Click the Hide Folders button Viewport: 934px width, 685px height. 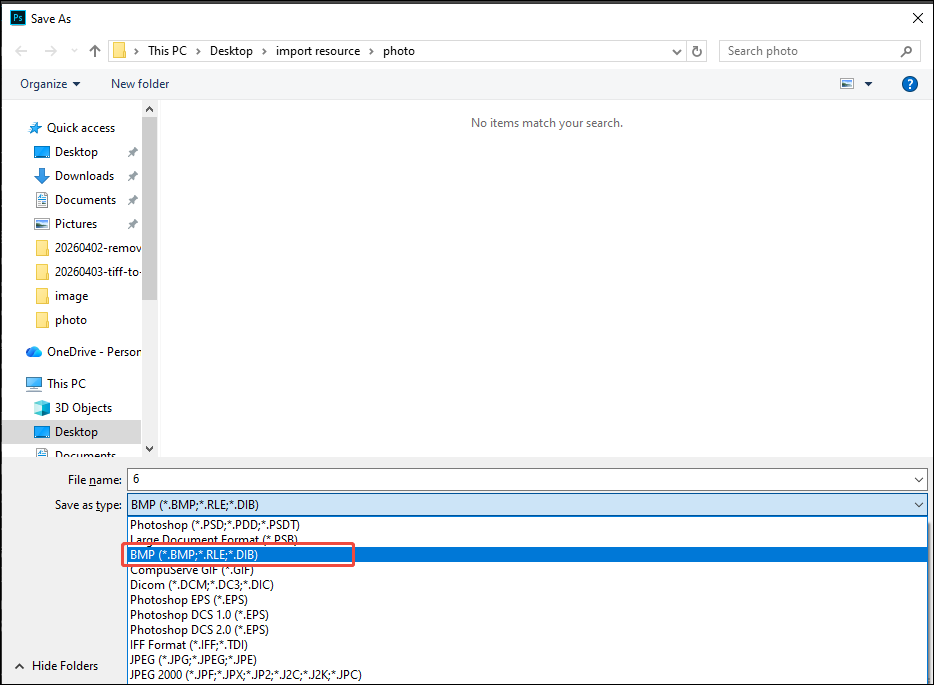tap(58, 666)
